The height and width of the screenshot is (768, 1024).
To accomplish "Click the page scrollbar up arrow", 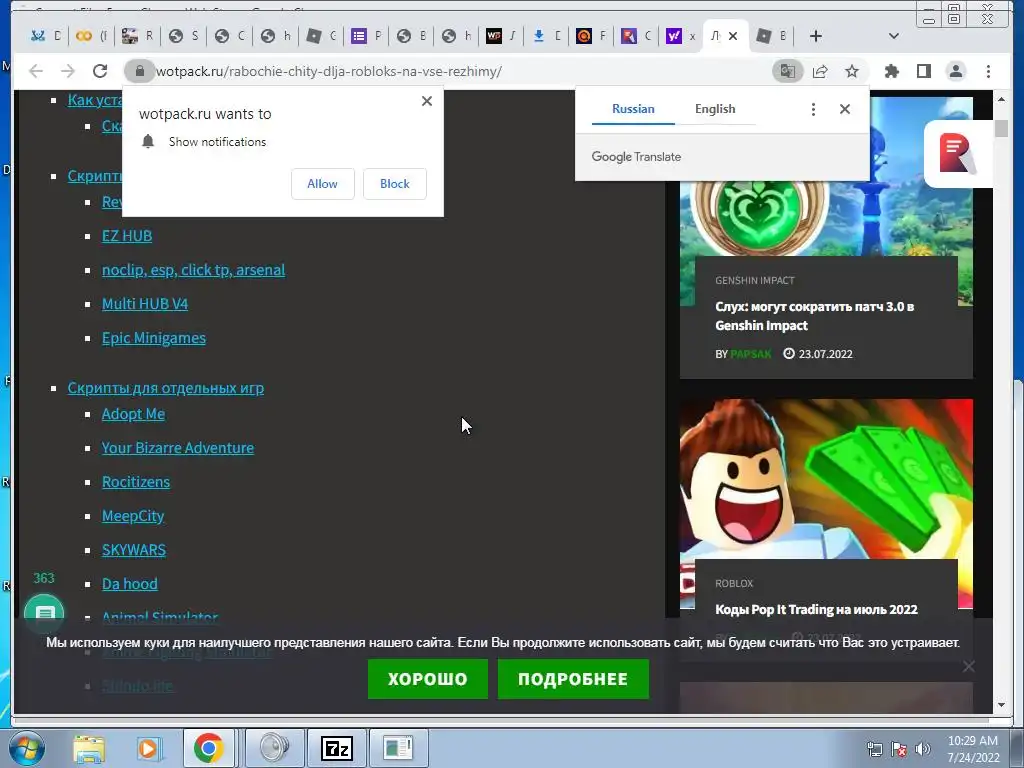I will pos(1001,99).
